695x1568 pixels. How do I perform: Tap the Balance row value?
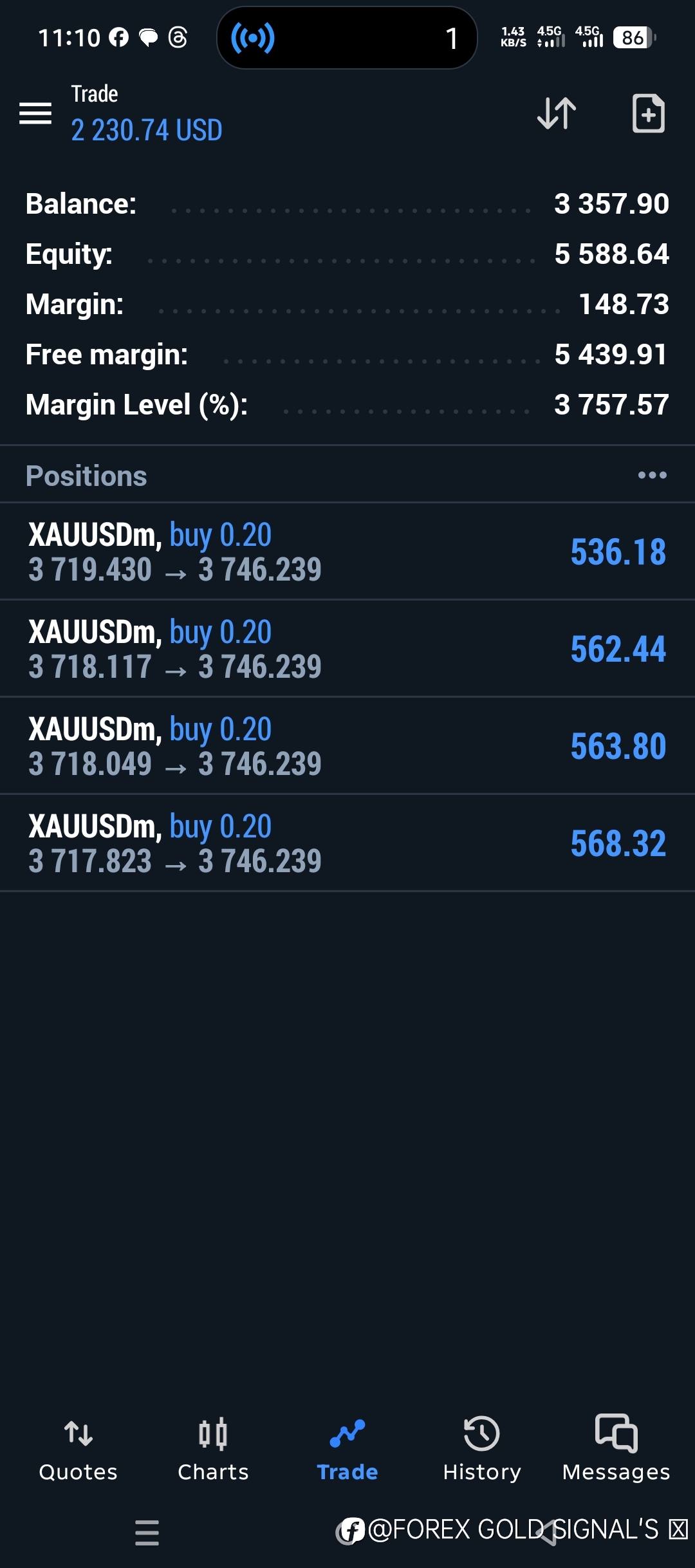tap(611, 204)
